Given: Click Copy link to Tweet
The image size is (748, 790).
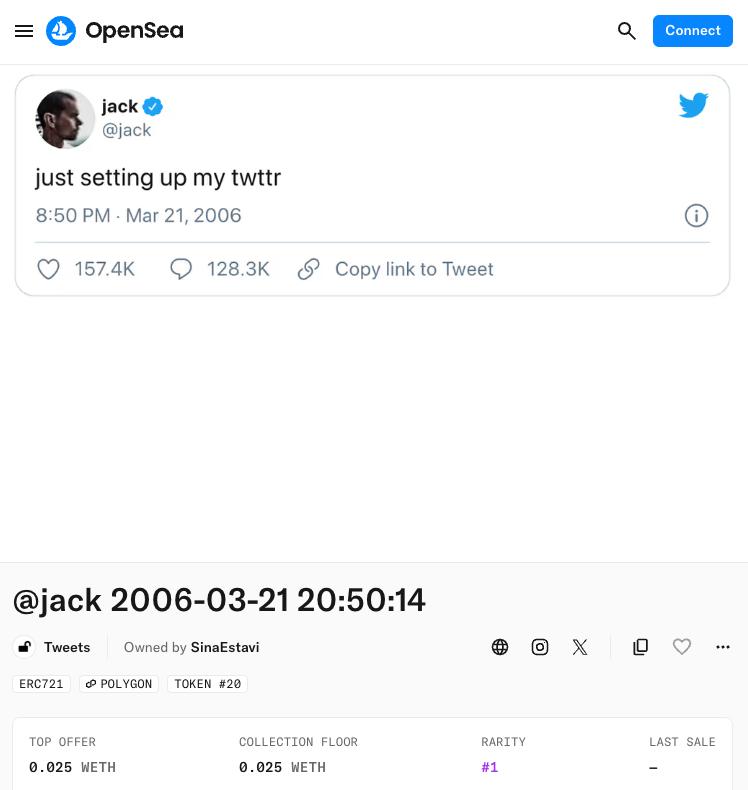Looking at the screenshot, I should pos(413,269).
